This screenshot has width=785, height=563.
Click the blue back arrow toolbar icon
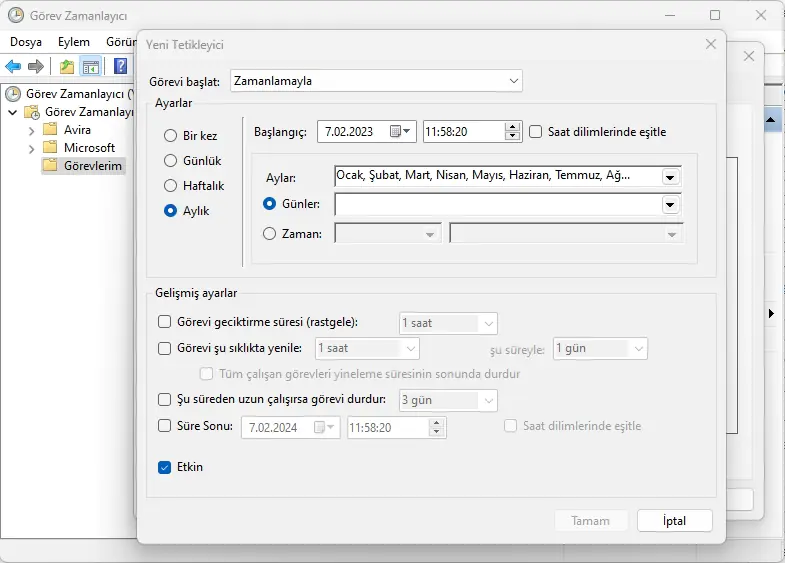click(13, 67)
